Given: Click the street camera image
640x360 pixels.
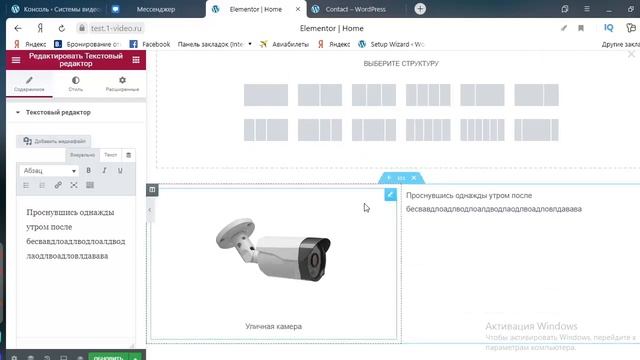Looking at the screenshot, I should (x=273, y=250).
